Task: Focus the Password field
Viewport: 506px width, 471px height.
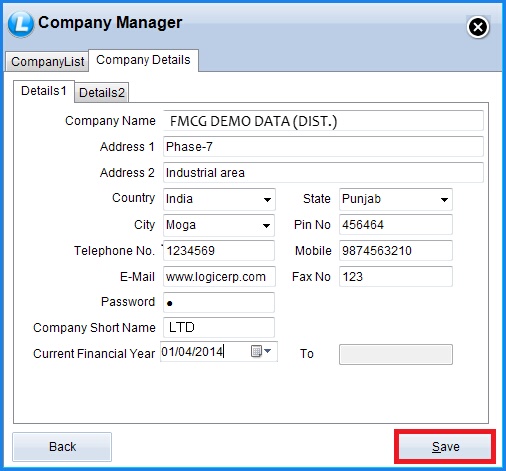Action: click(x=219, y=302)
